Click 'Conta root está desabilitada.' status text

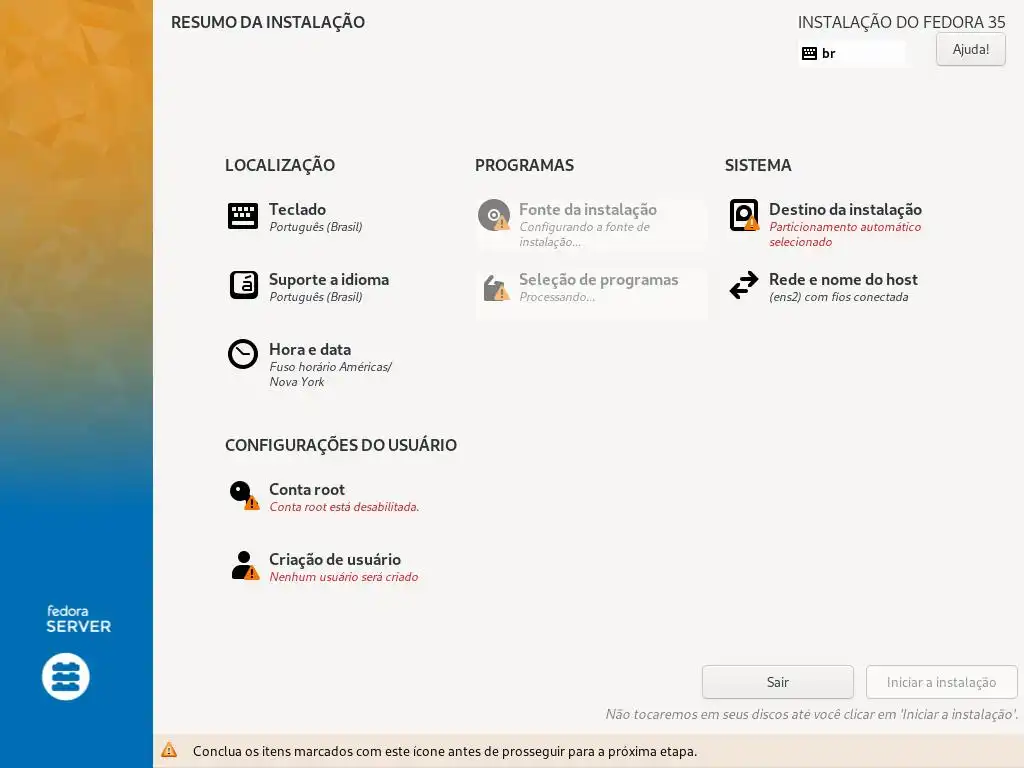click(x=344, y=507)
